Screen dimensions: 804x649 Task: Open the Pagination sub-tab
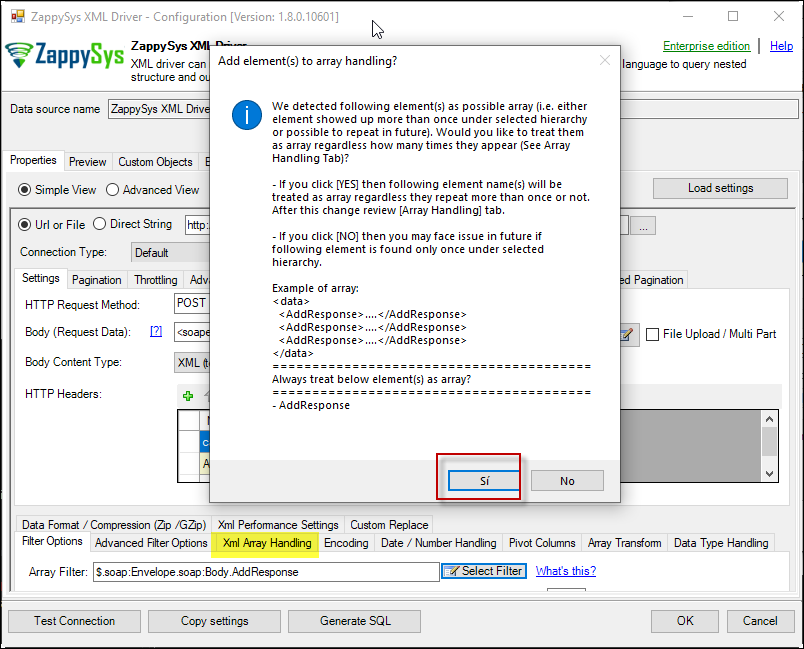click(96, 280)
